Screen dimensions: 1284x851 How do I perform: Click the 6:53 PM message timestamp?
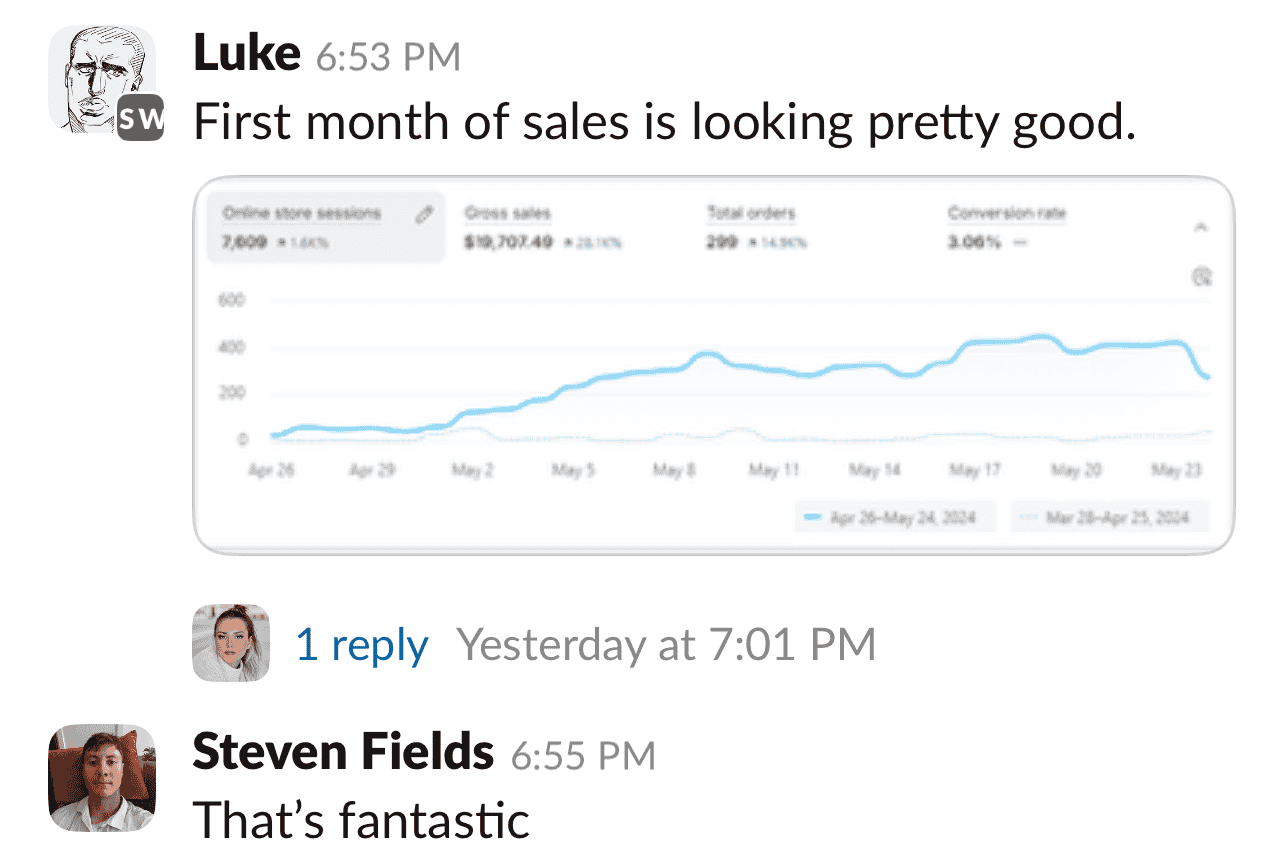coord(388,58)
